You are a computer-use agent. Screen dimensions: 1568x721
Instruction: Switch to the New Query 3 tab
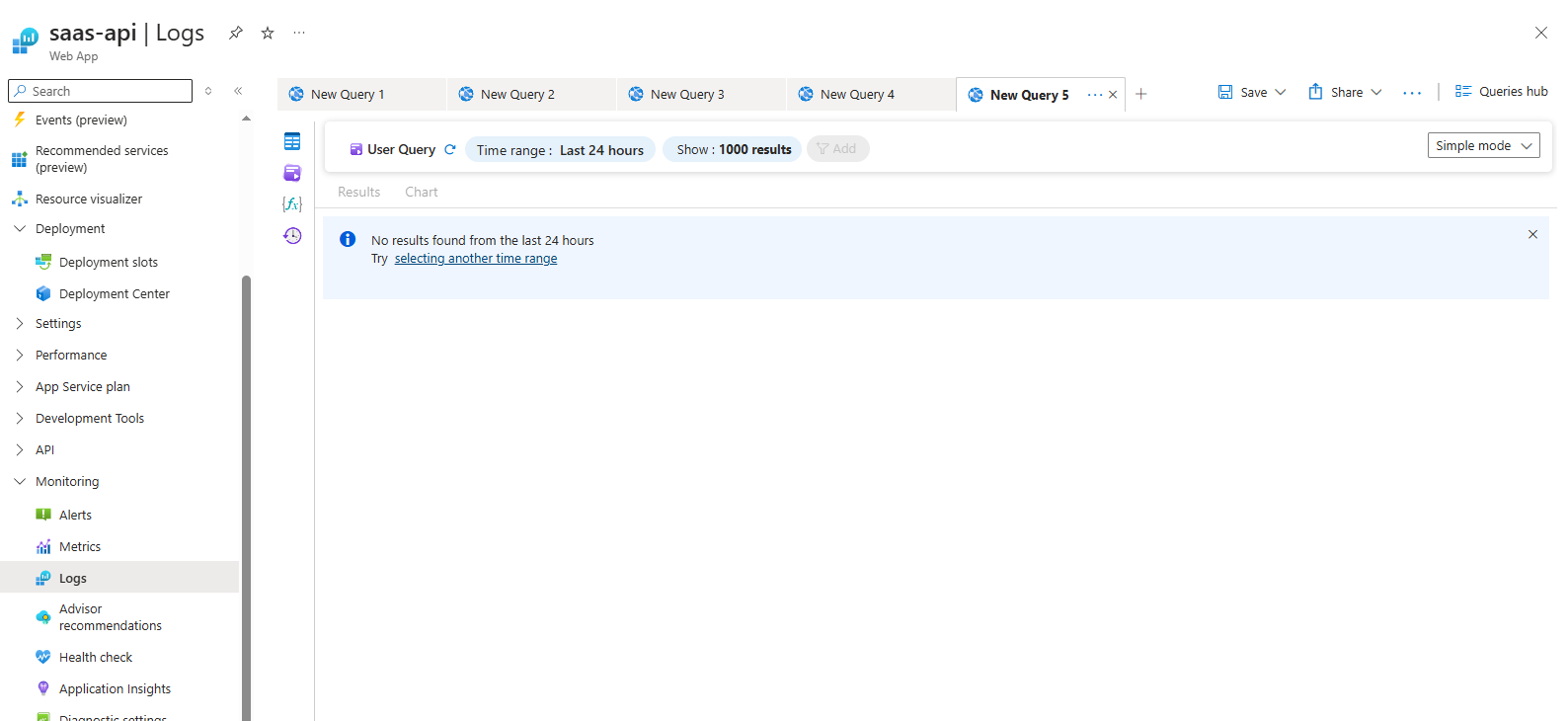click(x=701, y=95)
